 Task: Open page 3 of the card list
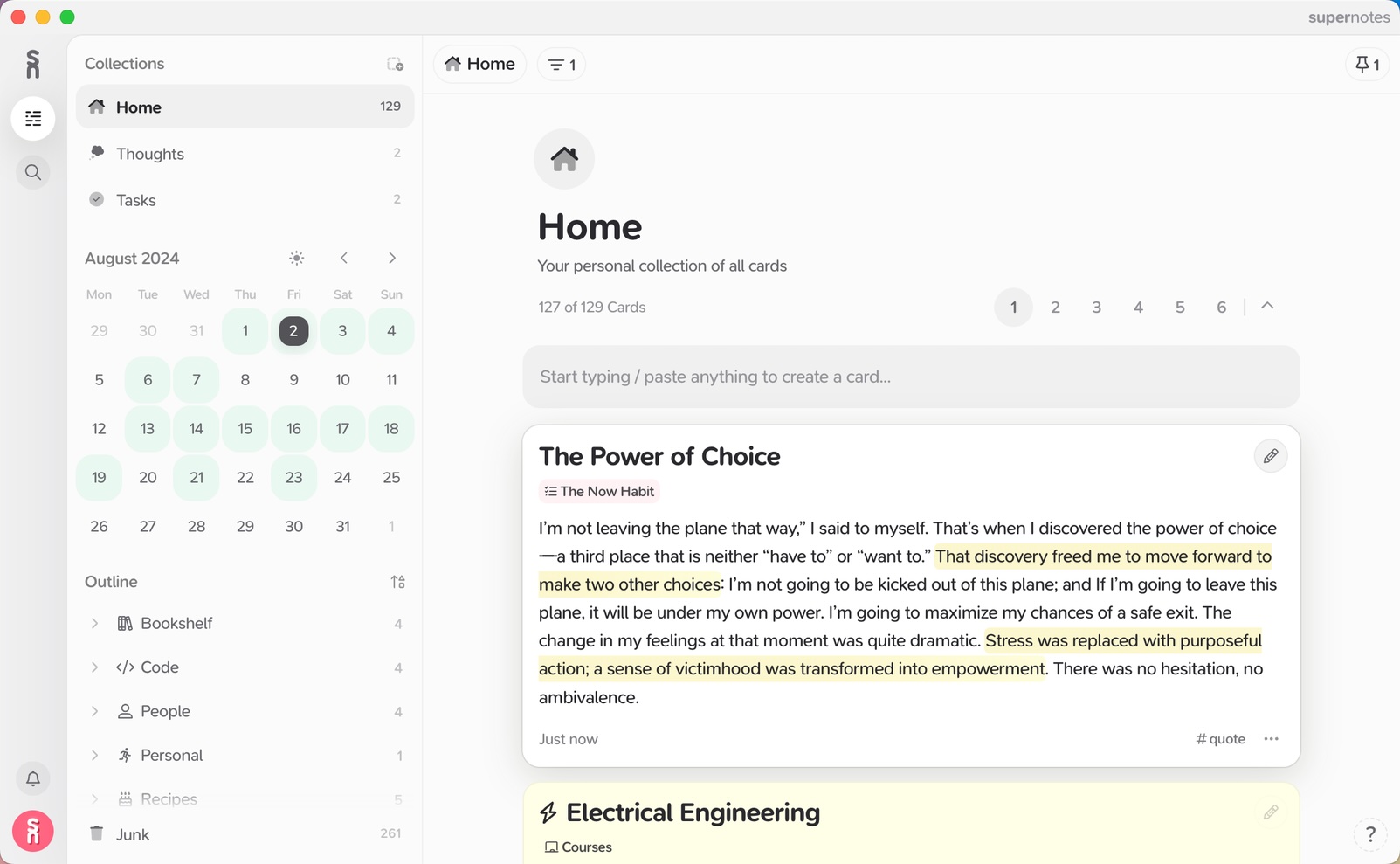tap(1096, 307)
